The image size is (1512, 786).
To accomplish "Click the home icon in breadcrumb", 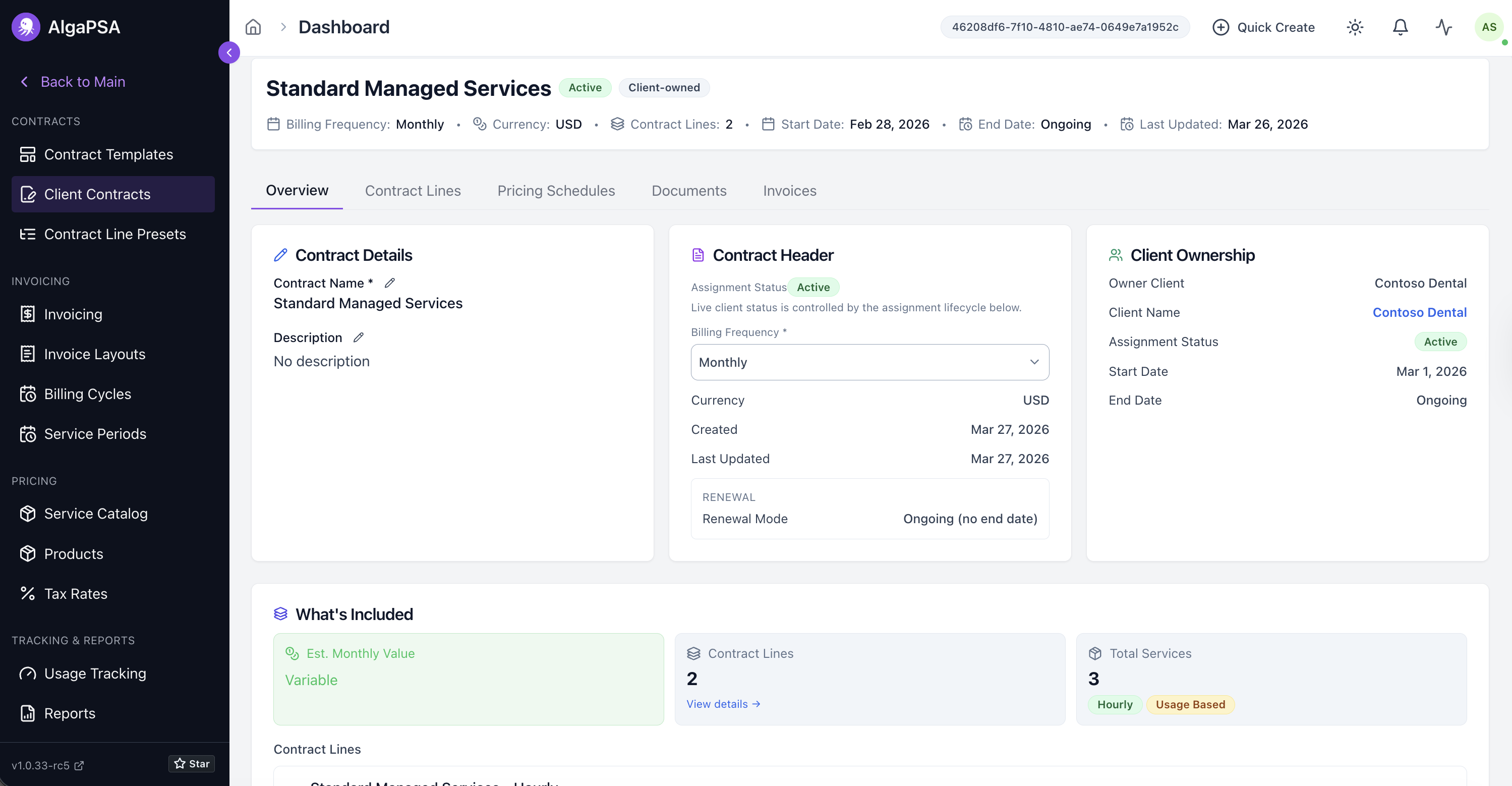I will [x=253, y=27].
